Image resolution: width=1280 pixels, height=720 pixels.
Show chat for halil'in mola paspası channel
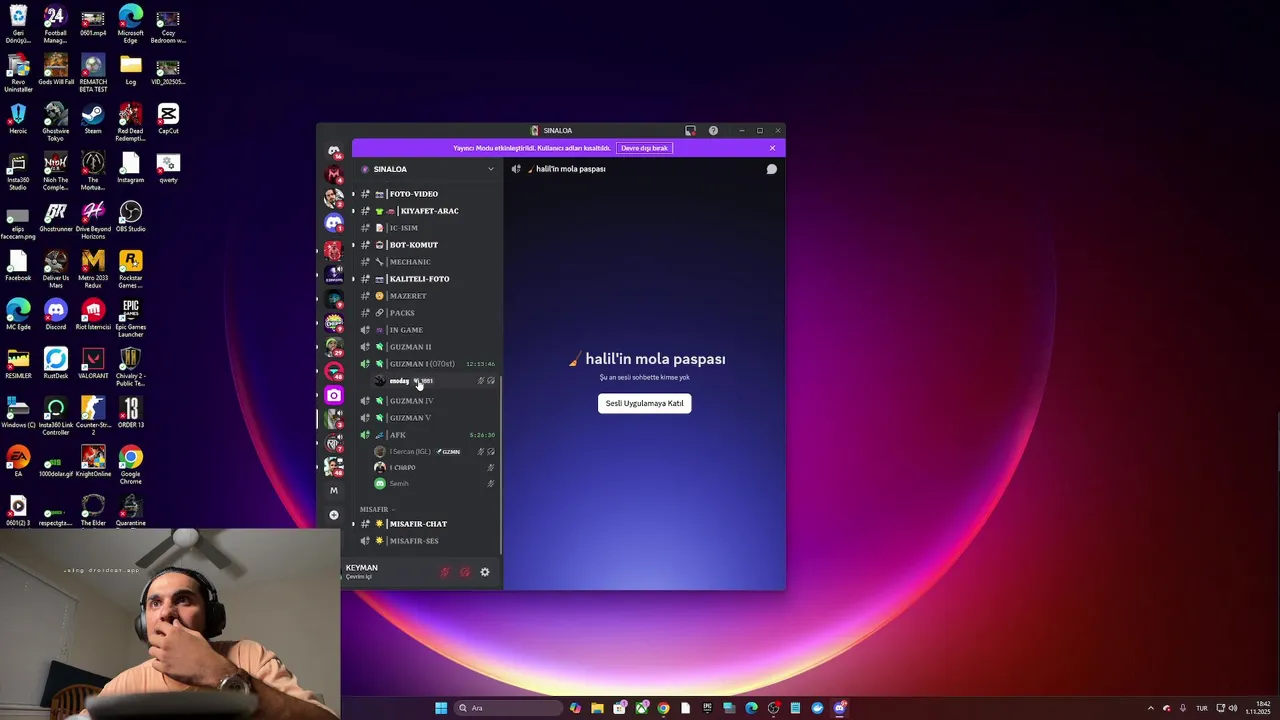click(772, 169)
